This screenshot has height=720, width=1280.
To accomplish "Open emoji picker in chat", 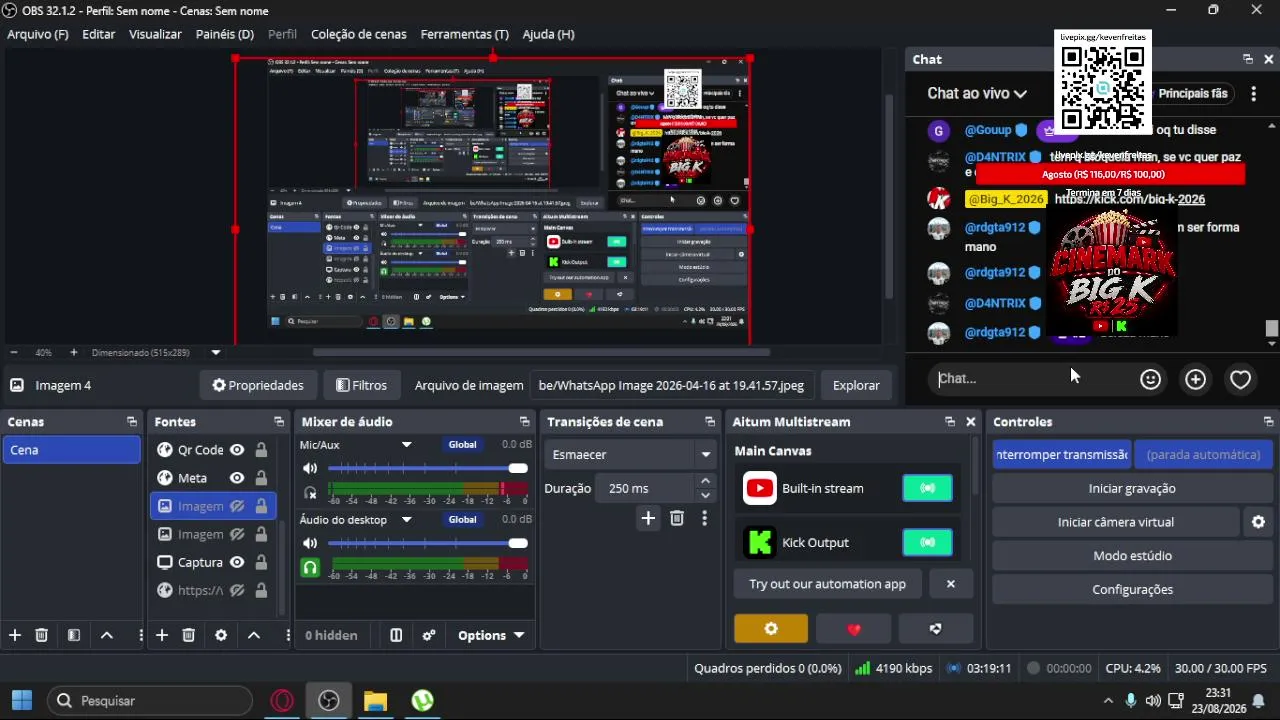I will click(1151, 379).
